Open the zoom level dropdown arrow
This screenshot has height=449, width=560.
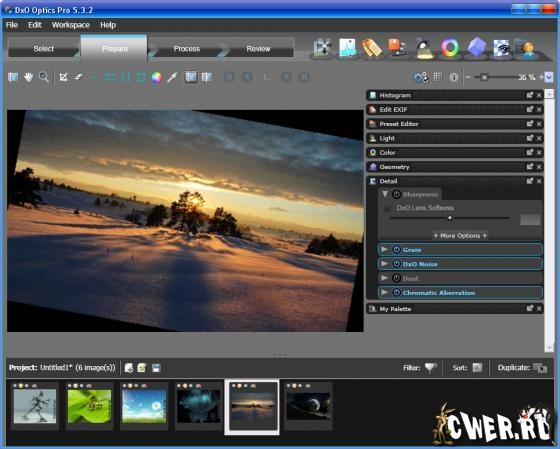pyautogui.click(x=549, y=77)
